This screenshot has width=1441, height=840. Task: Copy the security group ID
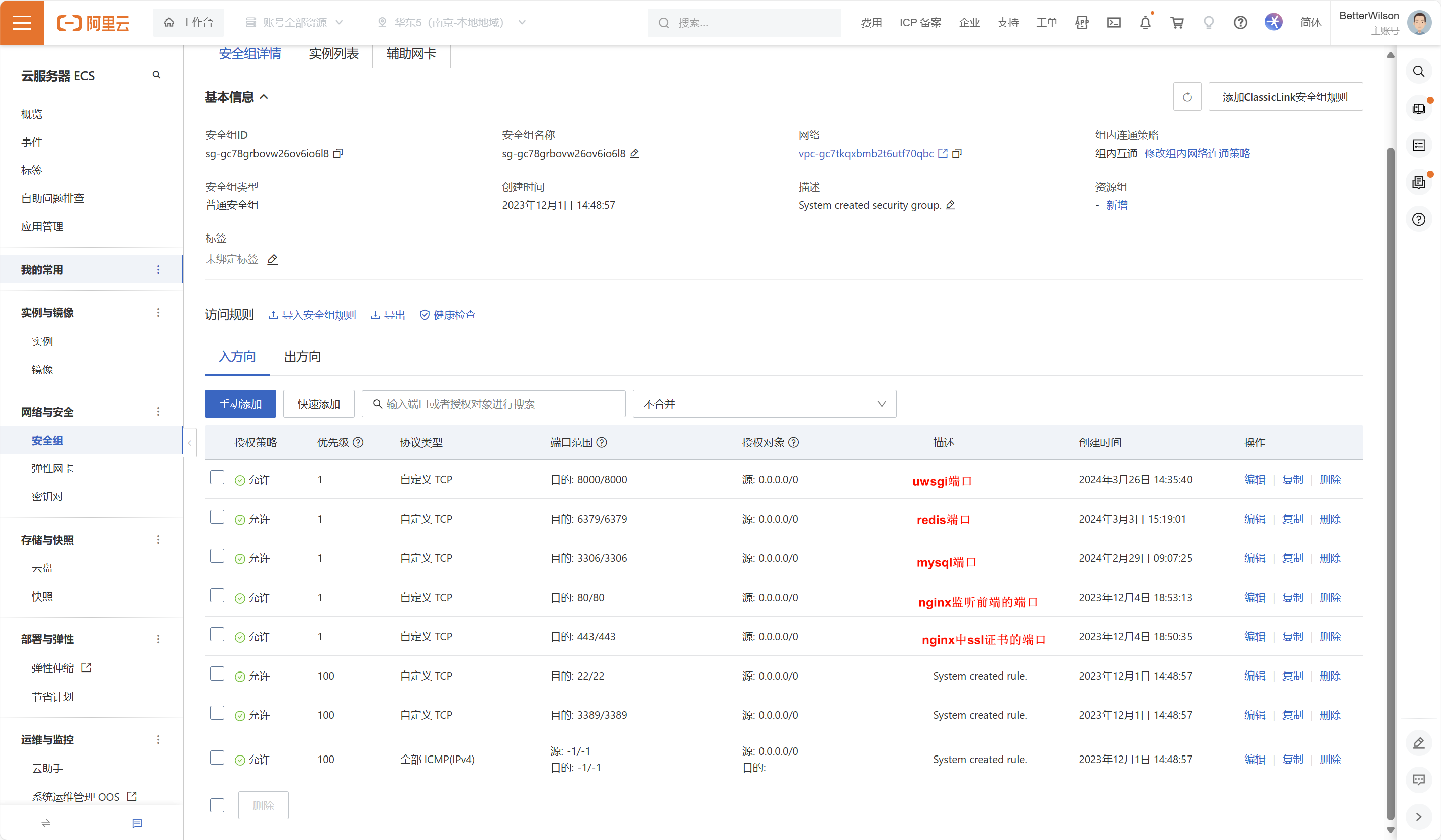338,153
